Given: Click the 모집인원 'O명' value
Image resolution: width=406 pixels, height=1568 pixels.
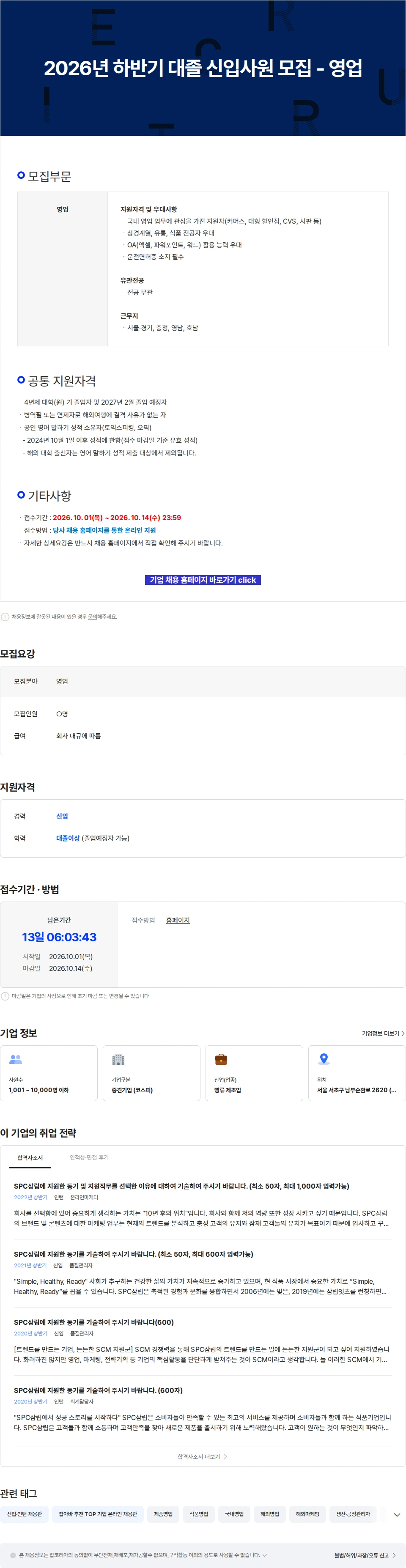Looking at the screenshot, I should coord(62,714).
